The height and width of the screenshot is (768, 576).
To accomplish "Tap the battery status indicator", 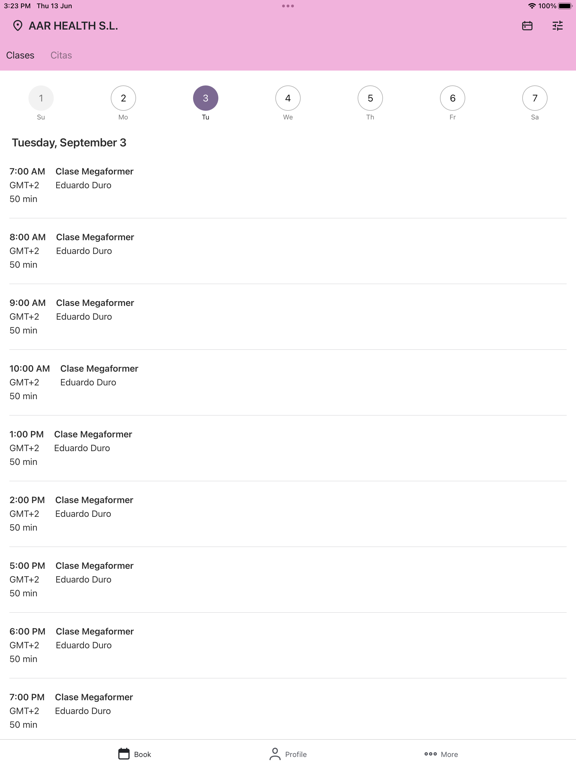I will (565, 6).
